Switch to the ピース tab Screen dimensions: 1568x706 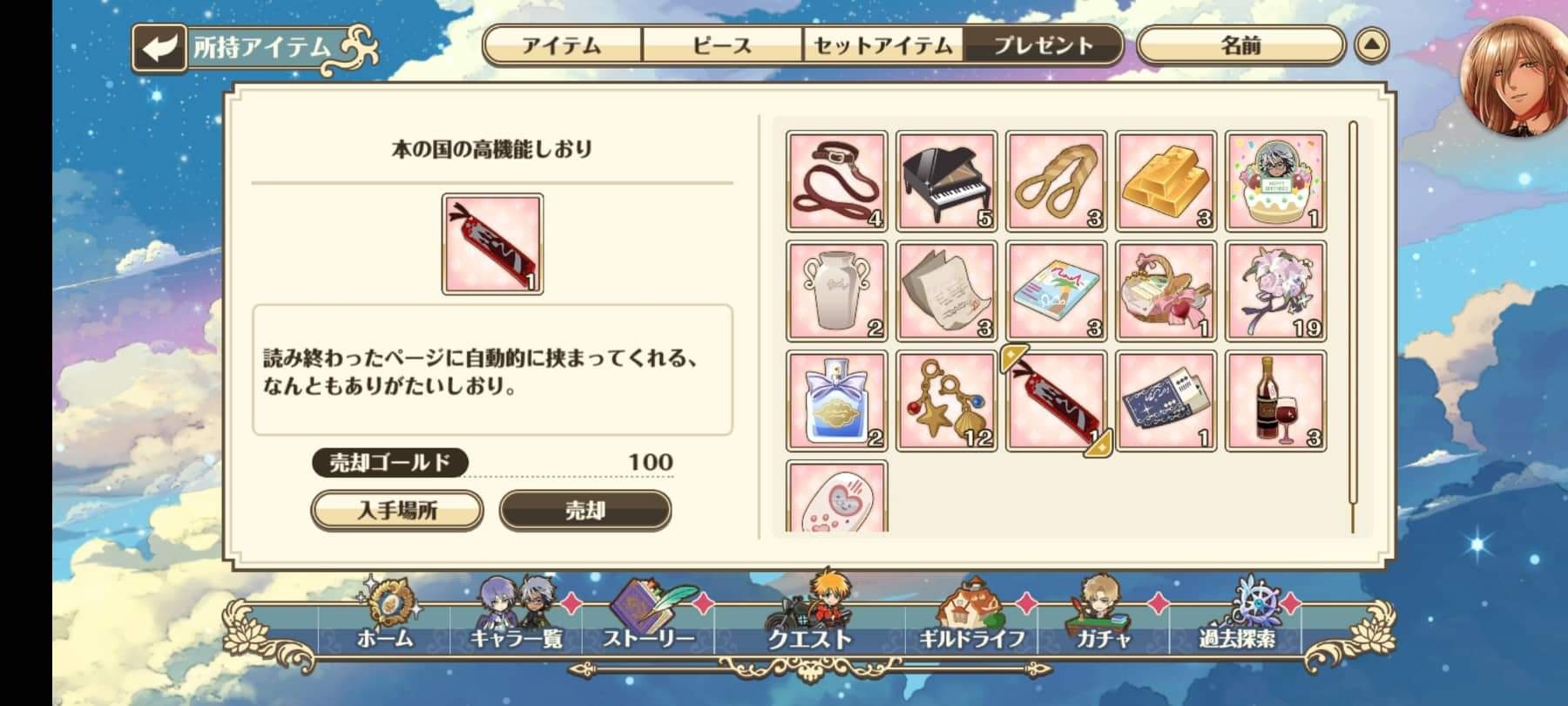pyautogui.click(x=722, y=45)
